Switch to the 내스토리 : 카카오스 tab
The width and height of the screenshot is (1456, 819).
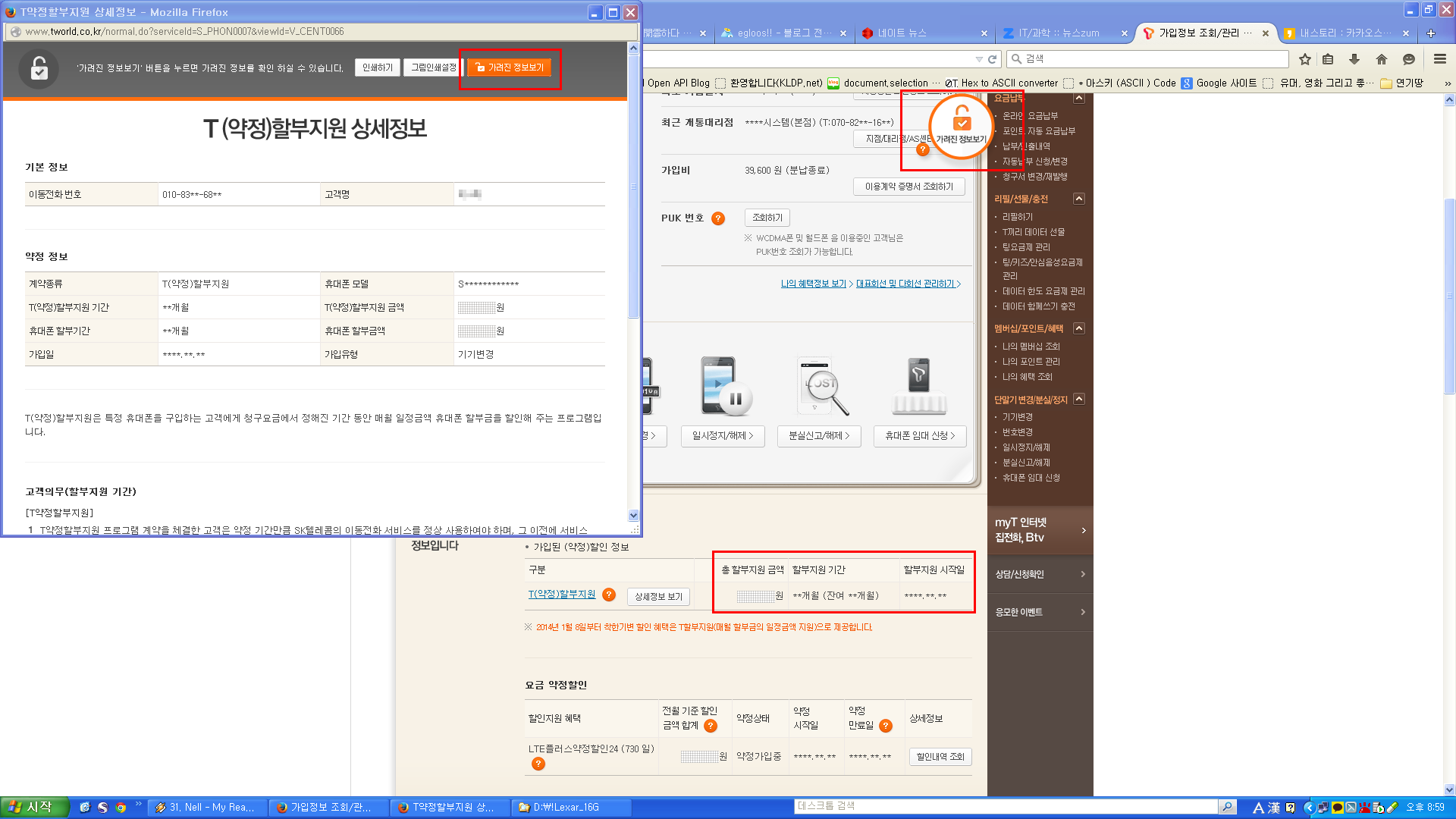click(1345, 33)
